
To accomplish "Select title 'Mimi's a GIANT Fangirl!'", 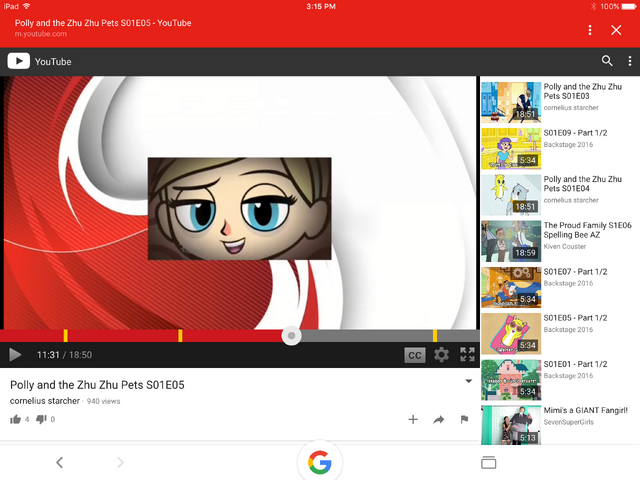I will point(586,410).
